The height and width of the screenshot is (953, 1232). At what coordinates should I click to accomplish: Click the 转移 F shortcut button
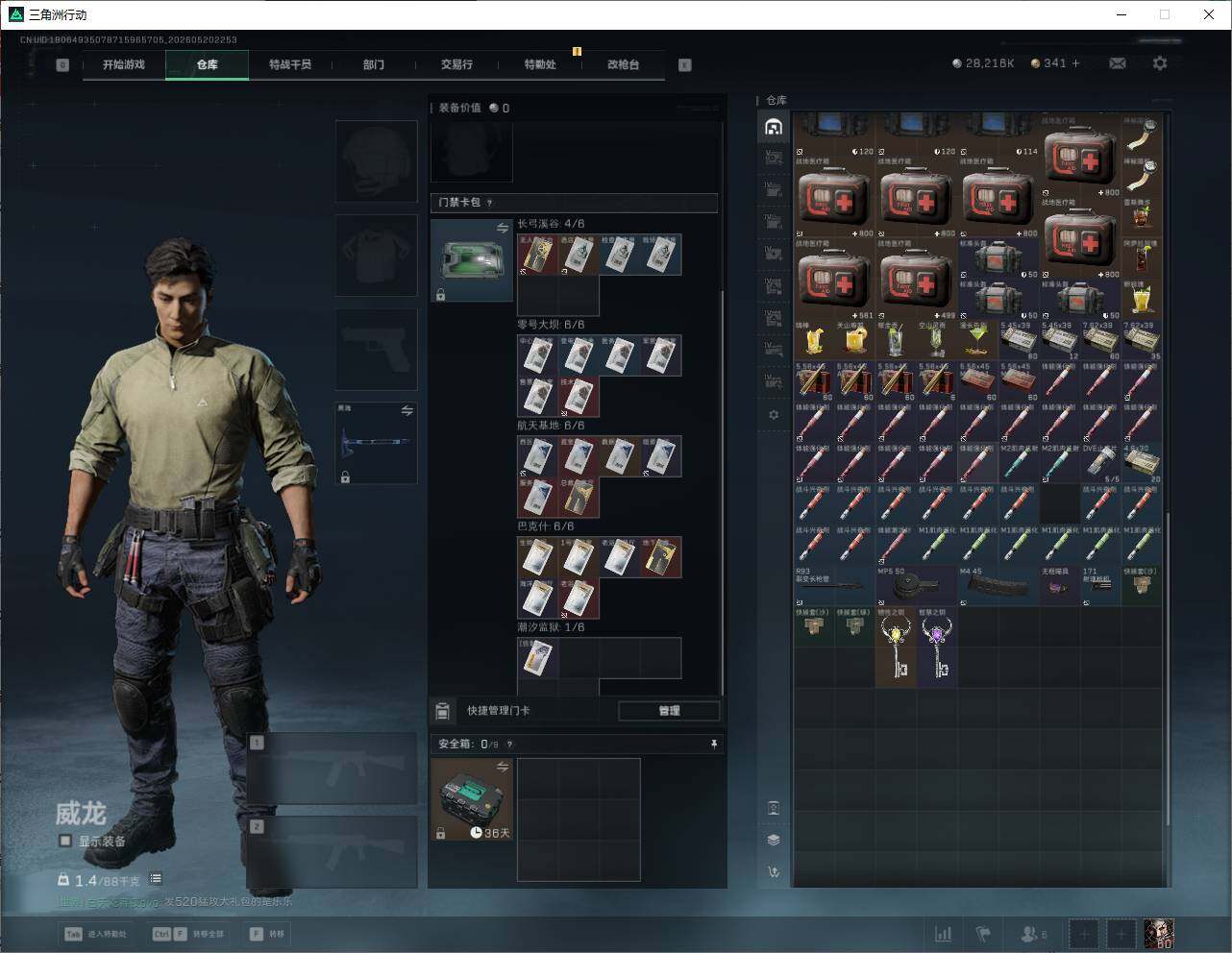(267, 934)
